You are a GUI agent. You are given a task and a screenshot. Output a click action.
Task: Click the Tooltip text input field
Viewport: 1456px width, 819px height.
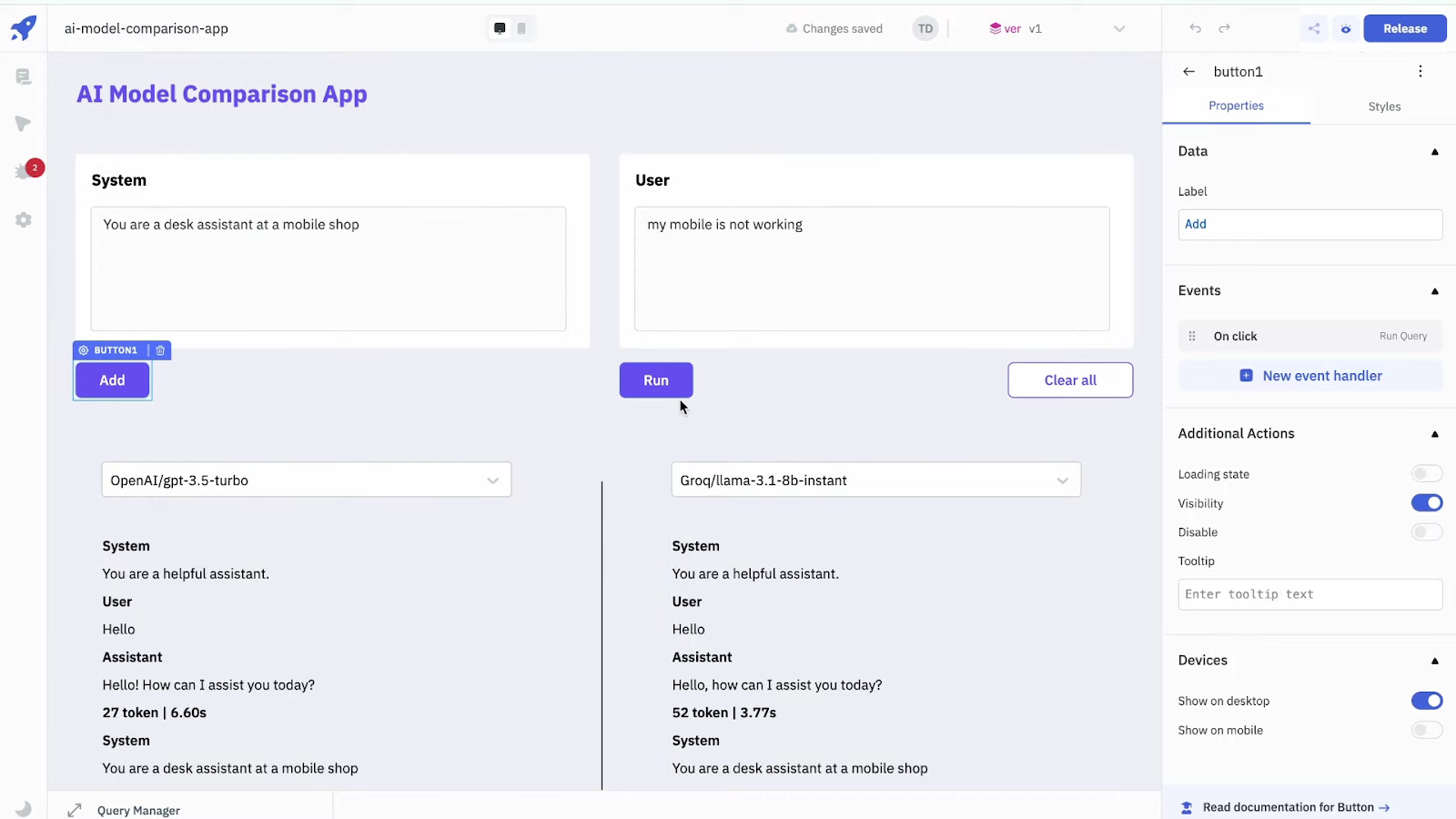pos(1310,594)
